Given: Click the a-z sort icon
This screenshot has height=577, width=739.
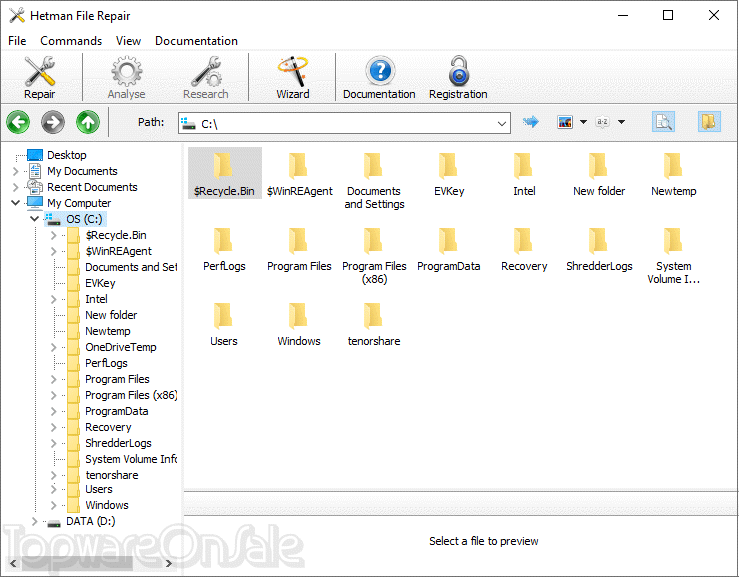Looking at the screenshot, I should pyautogui.click(x=602, y=122).
